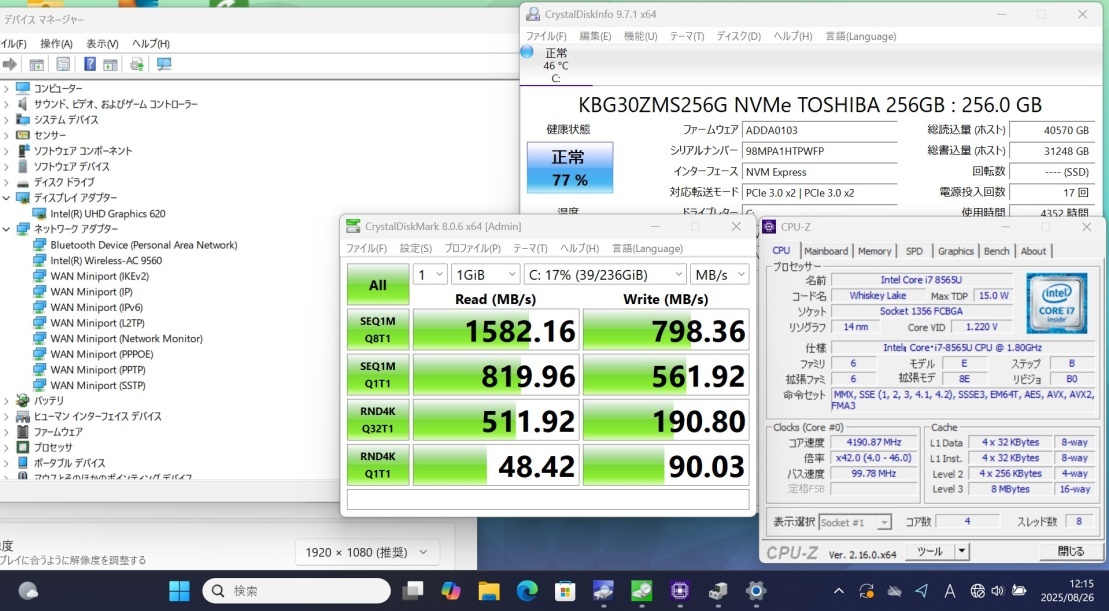Open the 機能(U) menu in CrystalDiskInfo
The width and height of the screenshot is (1109, 611).
click(640, 36)
